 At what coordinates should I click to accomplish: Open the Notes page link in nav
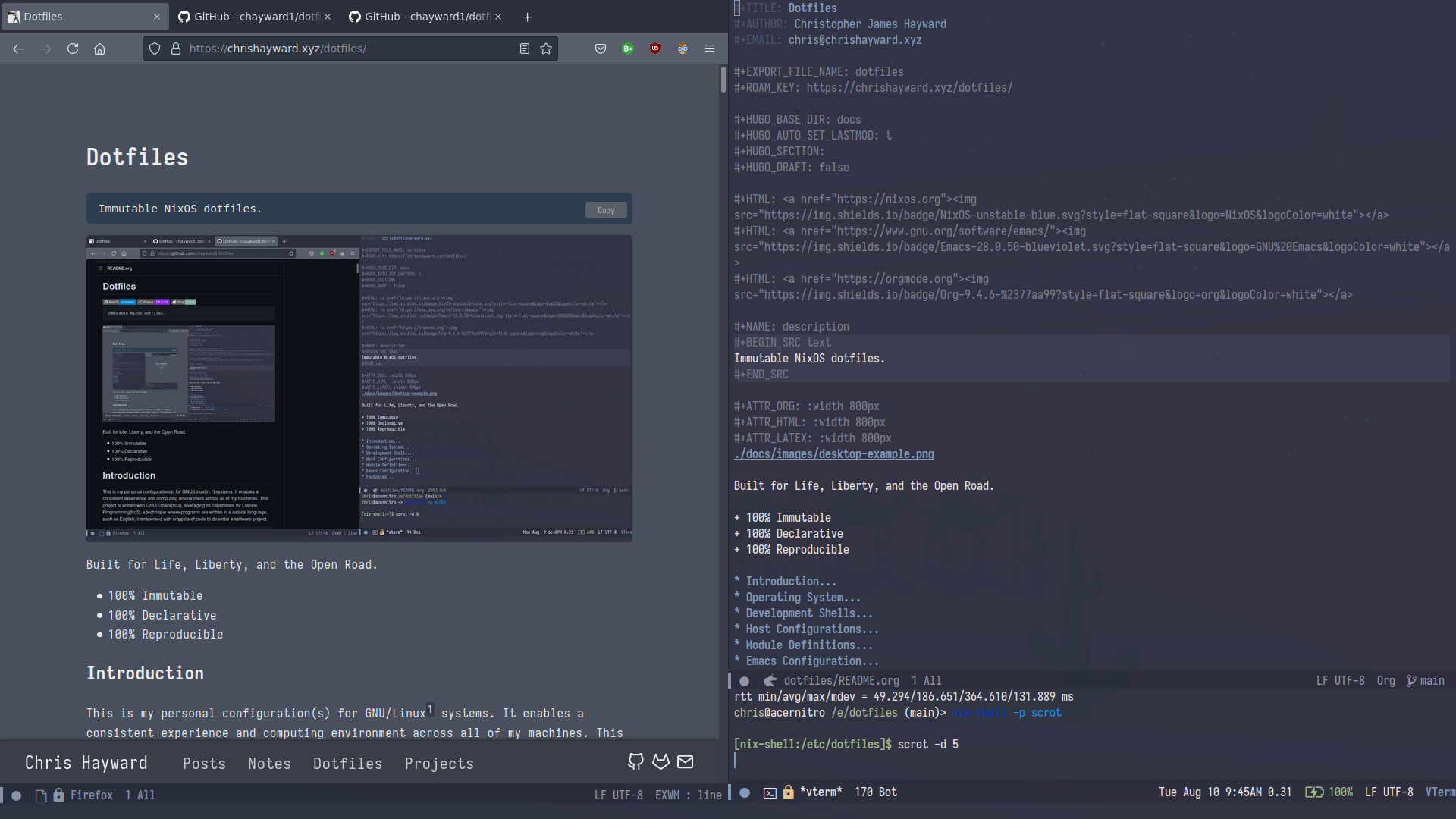click(x=268, y=763)
